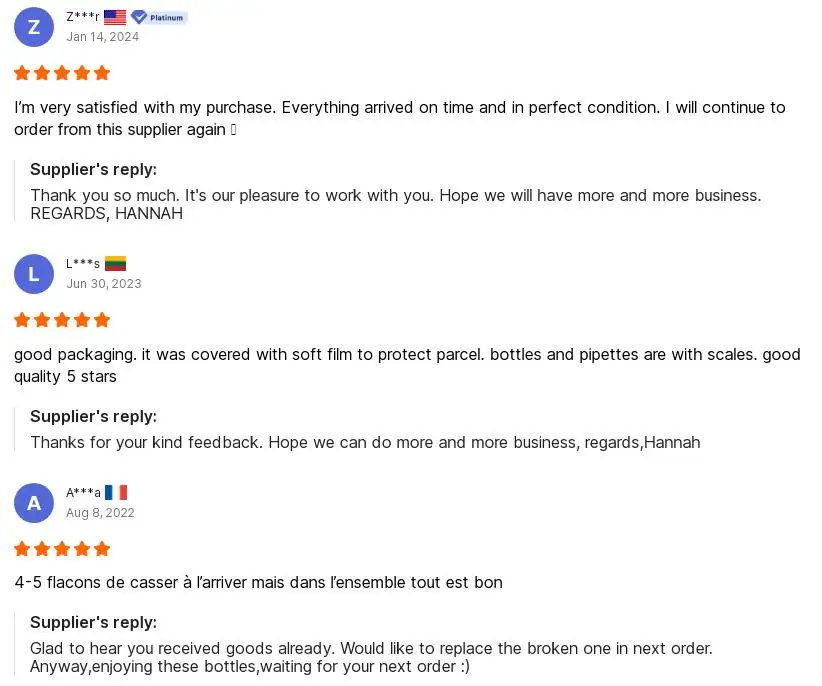822x686 pixels.
Task: Click the five-star rating under A***a
Action: 62,549
